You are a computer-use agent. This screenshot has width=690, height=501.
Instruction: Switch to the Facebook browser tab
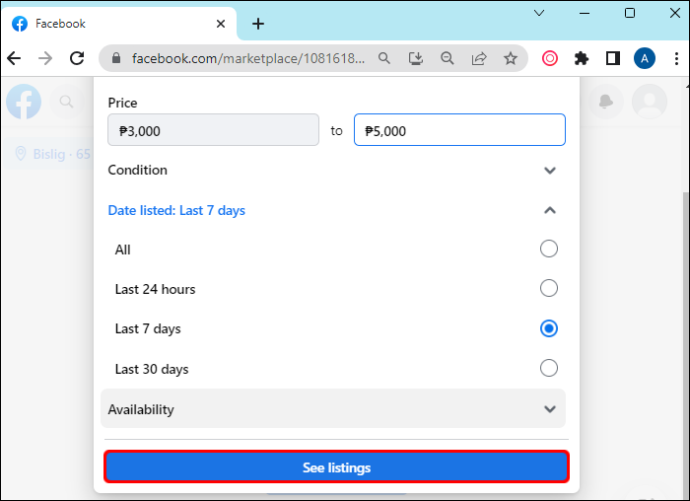coord(119,24)
